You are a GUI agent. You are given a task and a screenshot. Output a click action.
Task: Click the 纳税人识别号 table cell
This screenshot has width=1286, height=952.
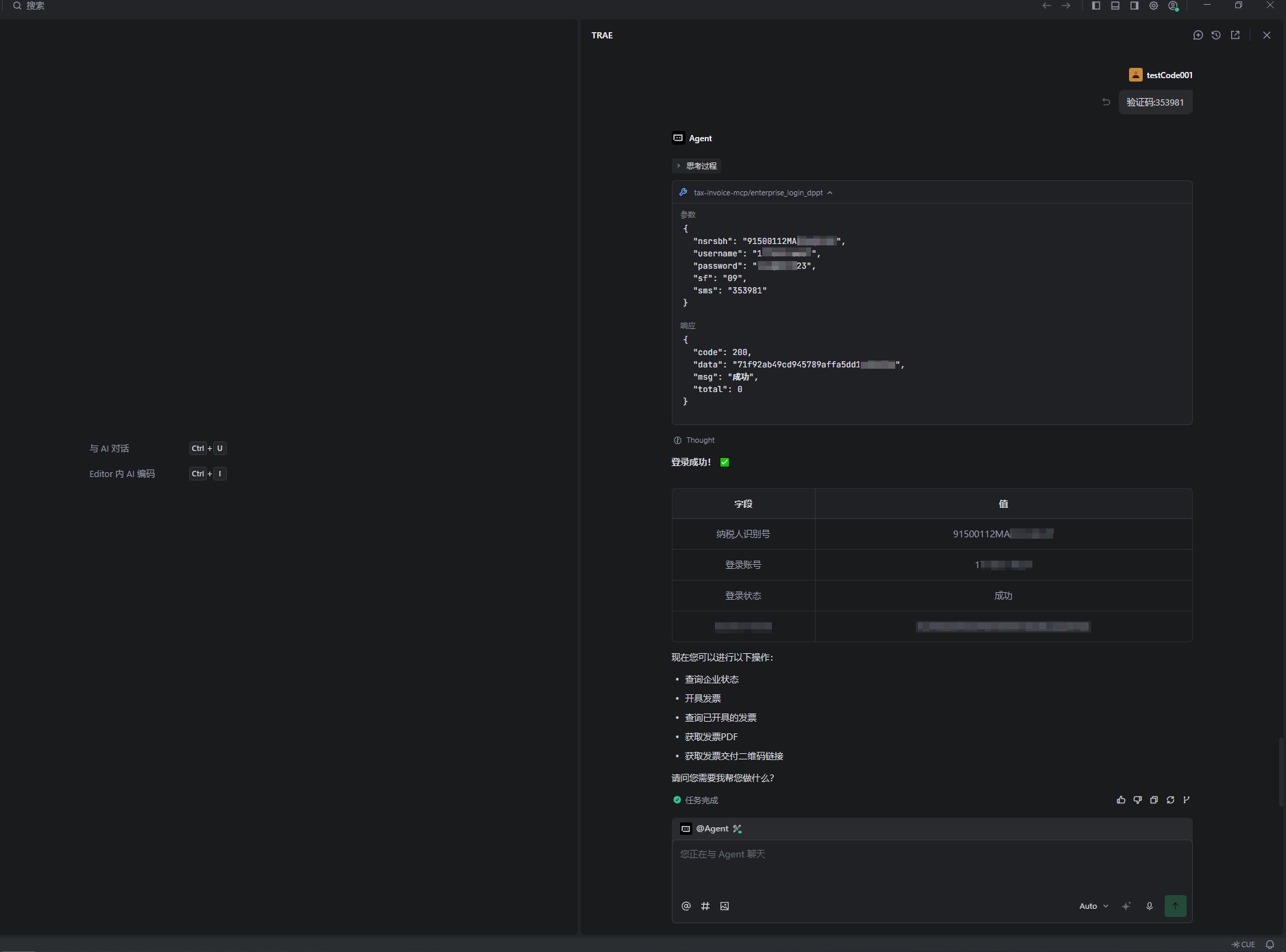point(743,534)
